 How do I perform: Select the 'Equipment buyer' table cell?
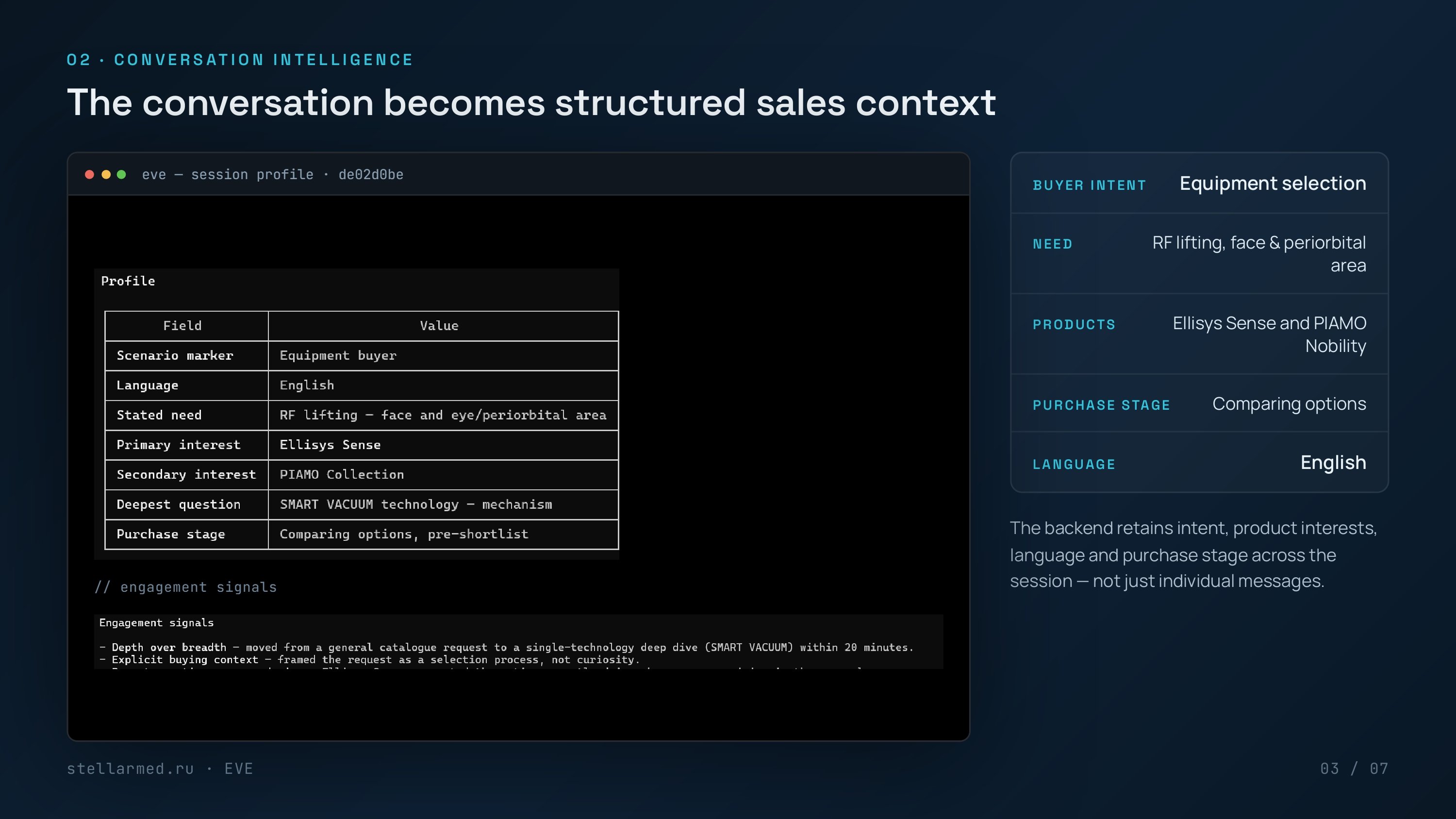(443, 355)
